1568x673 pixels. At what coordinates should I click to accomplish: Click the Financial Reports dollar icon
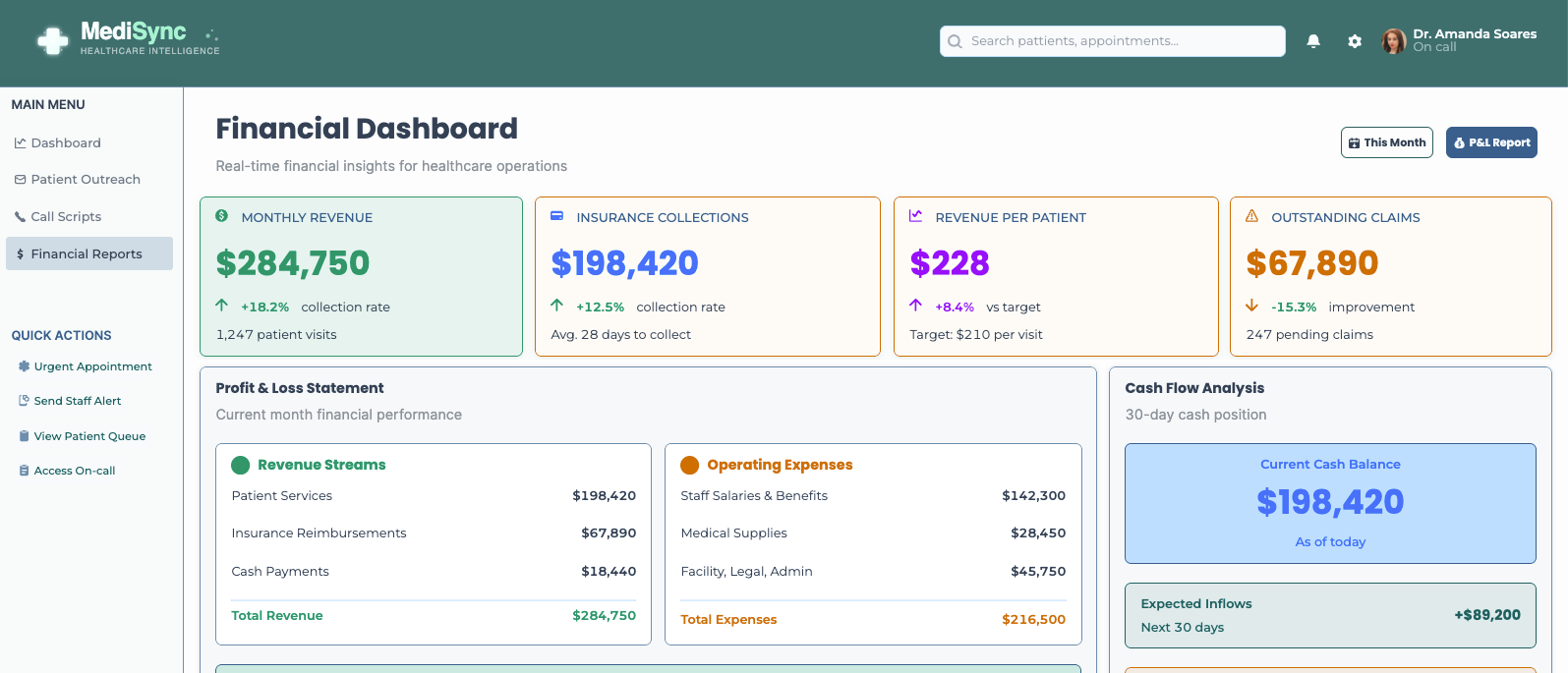tap(20, 253)
